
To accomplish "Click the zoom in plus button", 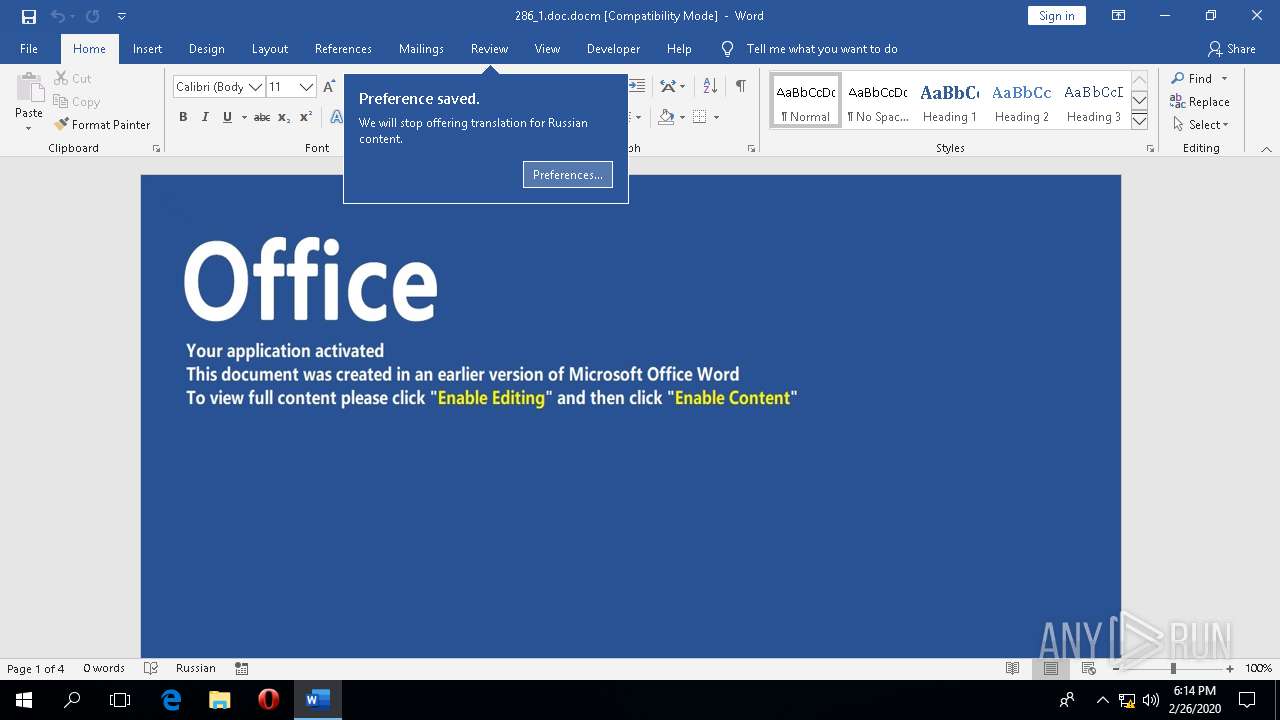I will coord(1230,668).
